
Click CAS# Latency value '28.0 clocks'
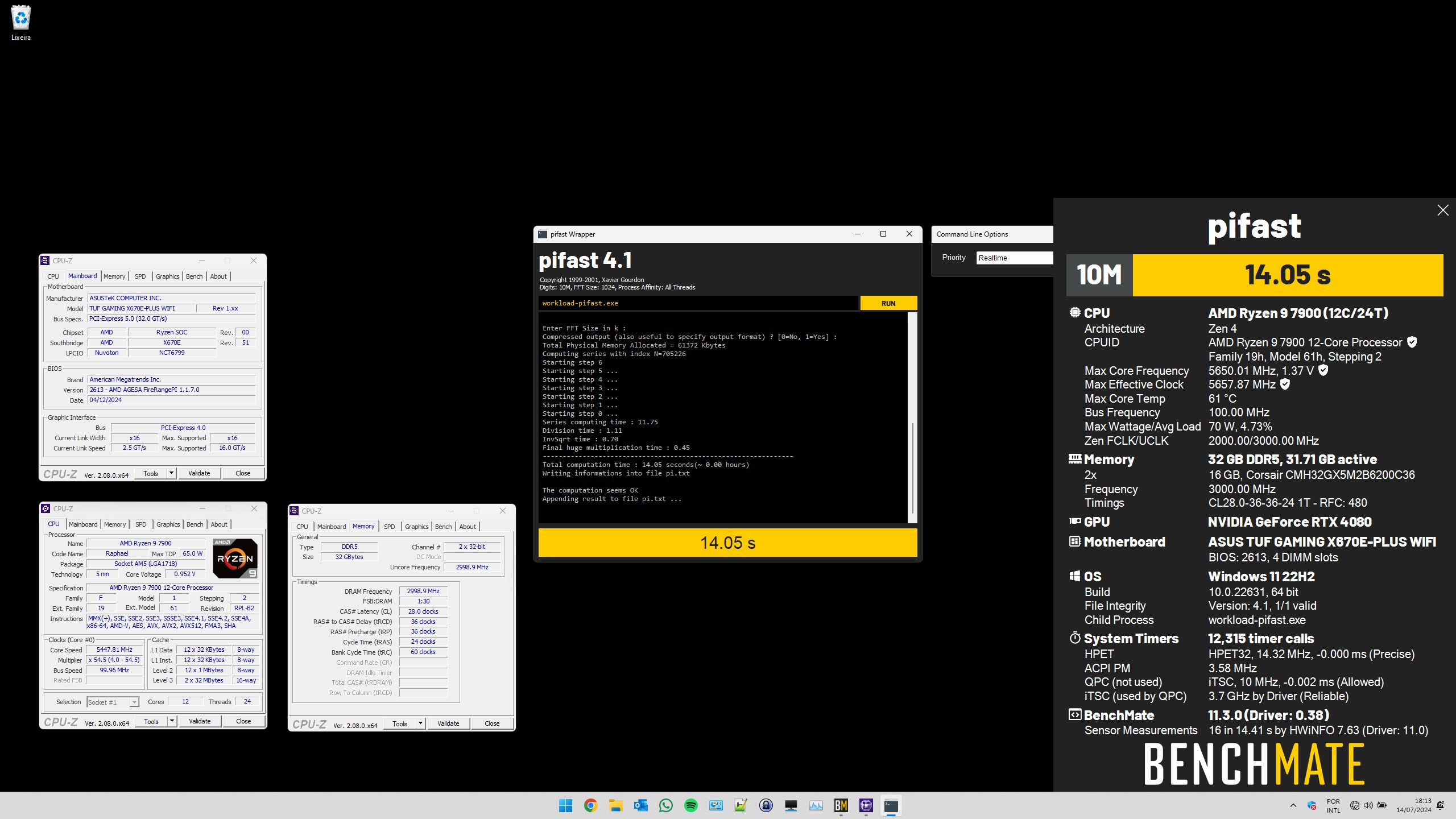[423, 611]
